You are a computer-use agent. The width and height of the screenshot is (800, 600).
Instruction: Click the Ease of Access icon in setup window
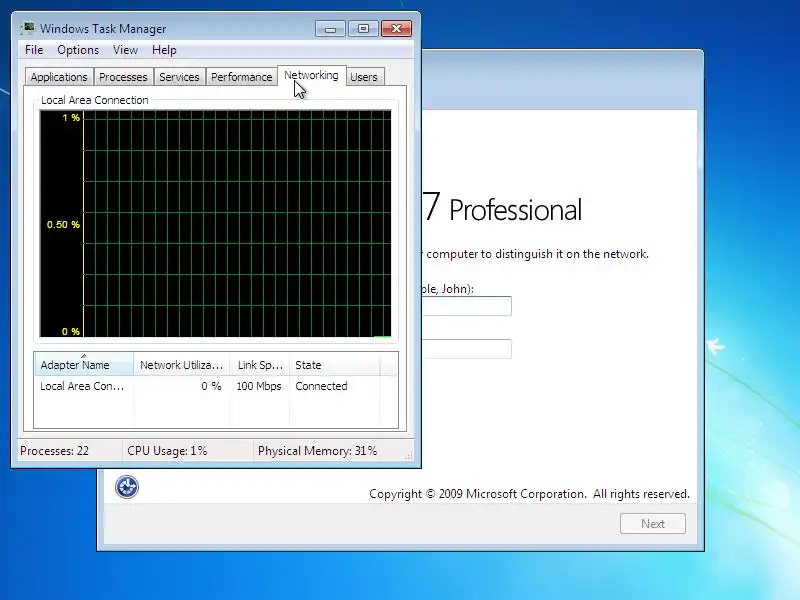click(127, 487)
